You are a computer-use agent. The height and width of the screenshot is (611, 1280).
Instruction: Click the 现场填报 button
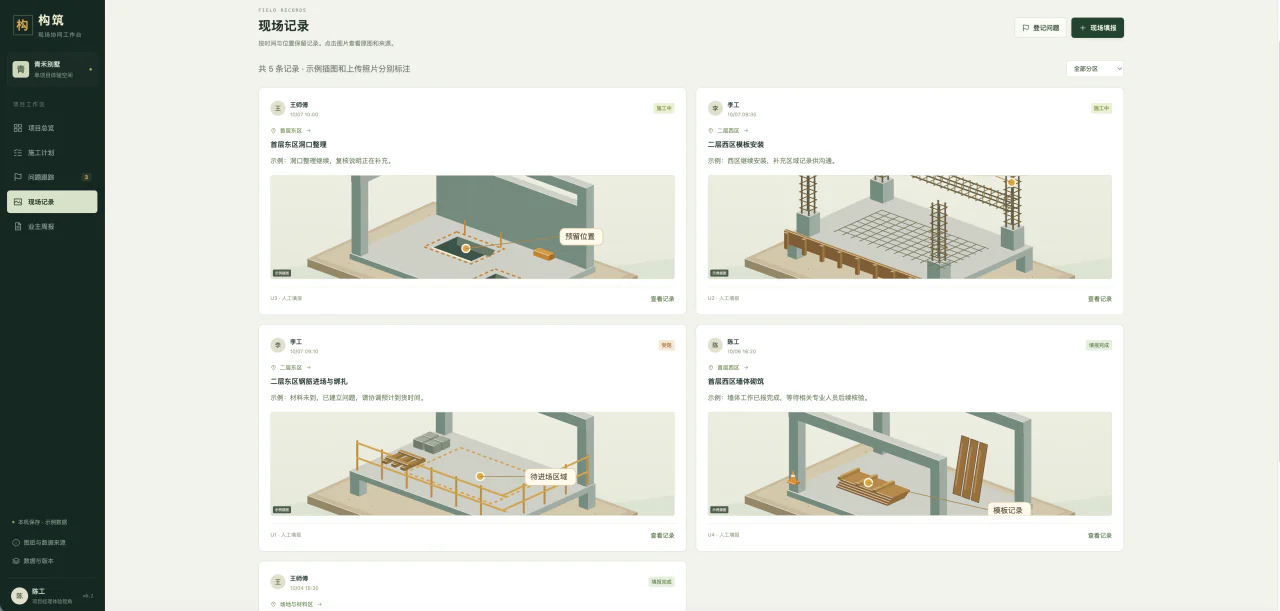1097,28
